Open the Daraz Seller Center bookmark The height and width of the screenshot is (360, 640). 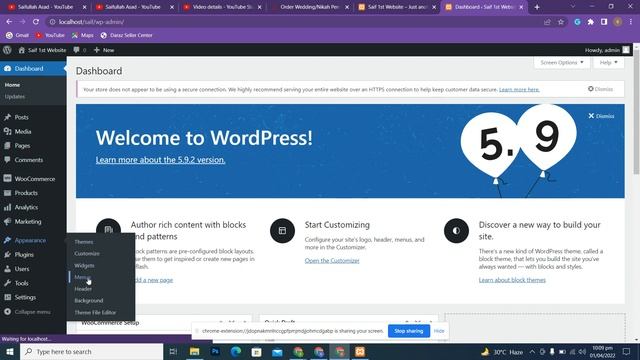point(127,36)
